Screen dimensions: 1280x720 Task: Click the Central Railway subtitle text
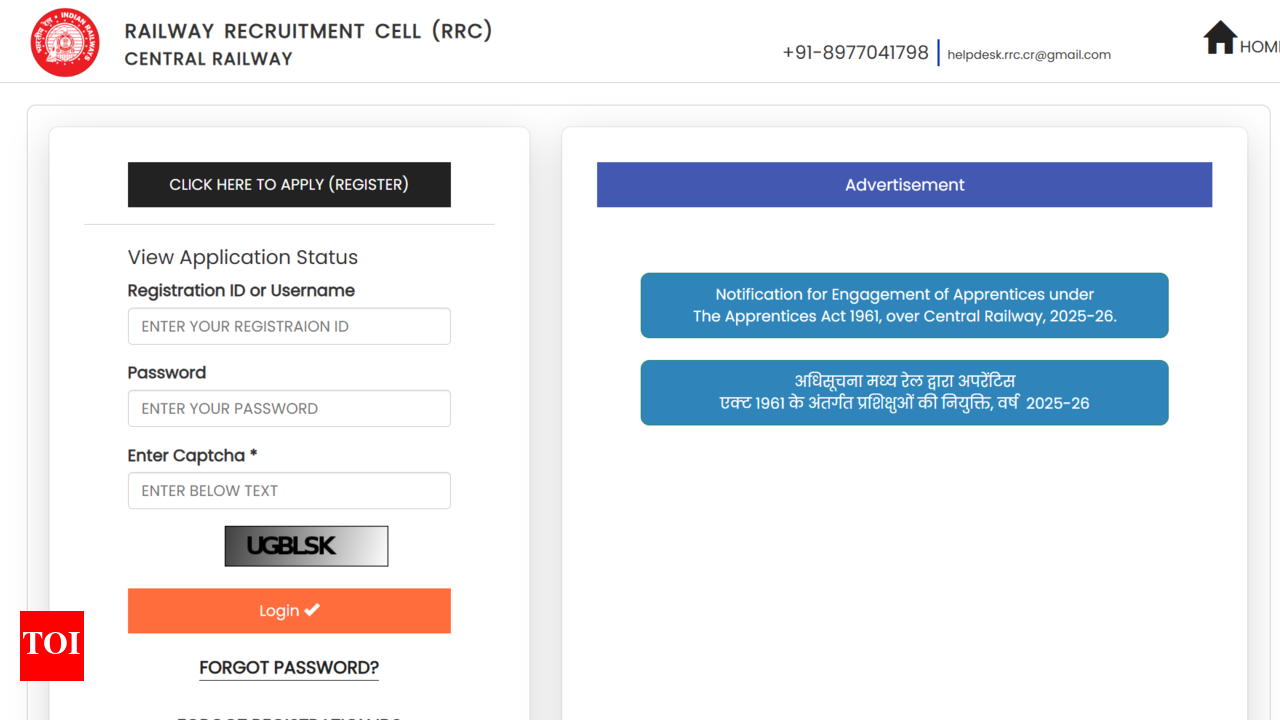(208, 59)
